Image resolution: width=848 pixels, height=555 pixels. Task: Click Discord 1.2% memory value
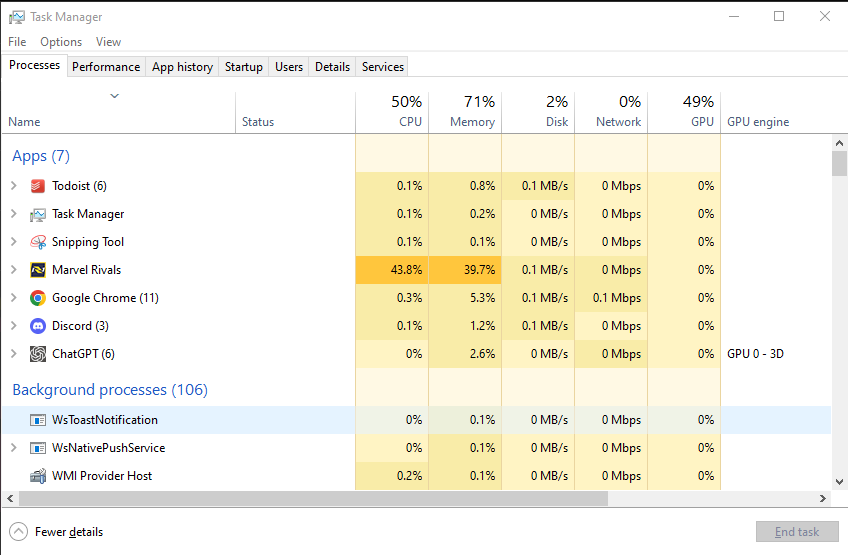point(482,326)
